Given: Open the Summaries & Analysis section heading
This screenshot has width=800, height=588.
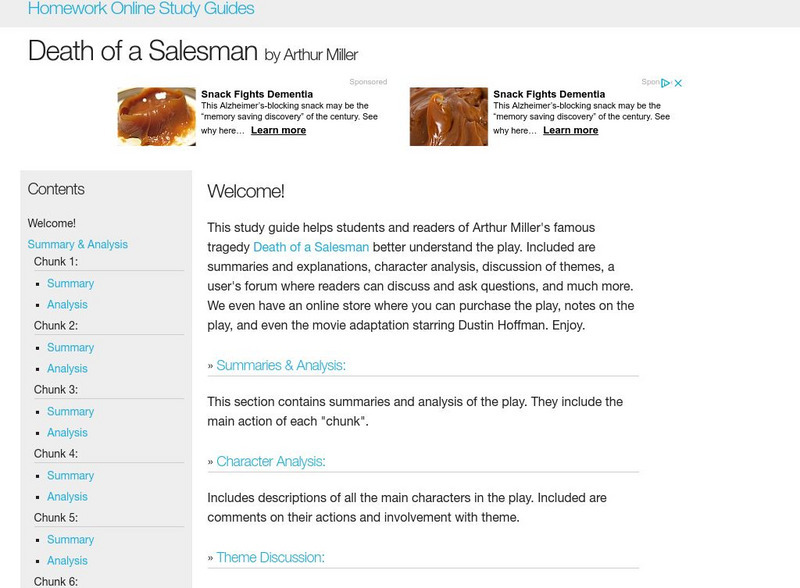Looking at the screenshot, I should [x=283, y=364].
